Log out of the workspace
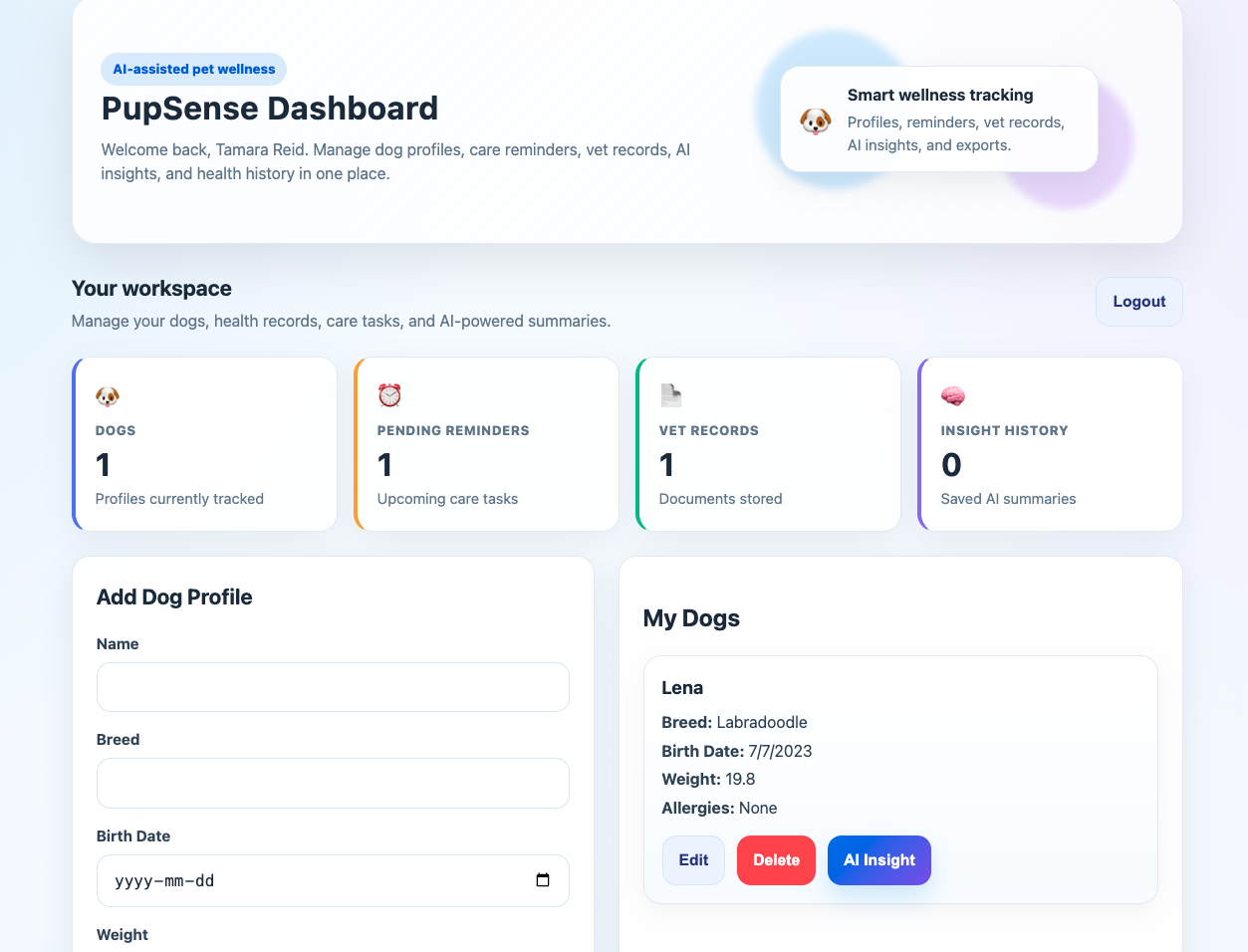This screenshot has width=1248, height=952. click(1138, 301)
